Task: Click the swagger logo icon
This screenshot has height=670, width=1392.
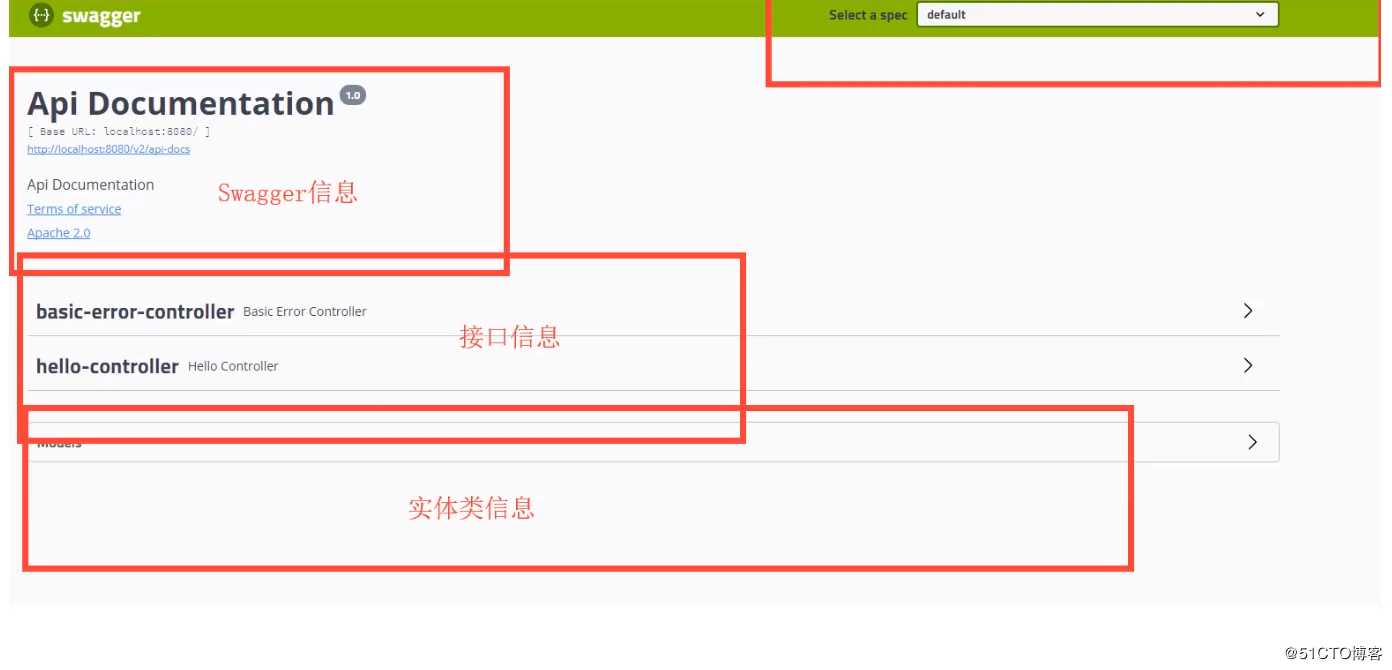Action: 41,15
